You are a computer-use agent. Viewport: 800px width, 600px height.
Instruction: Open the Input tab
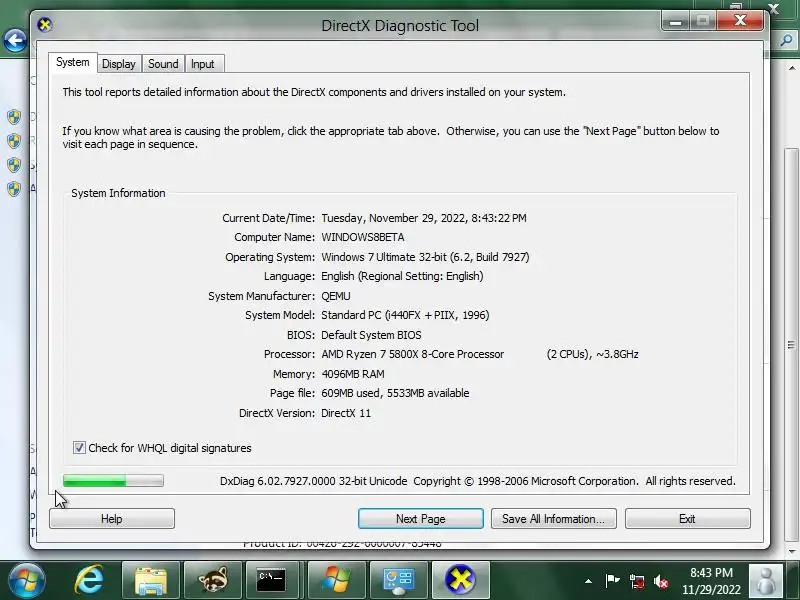[203, 64]
